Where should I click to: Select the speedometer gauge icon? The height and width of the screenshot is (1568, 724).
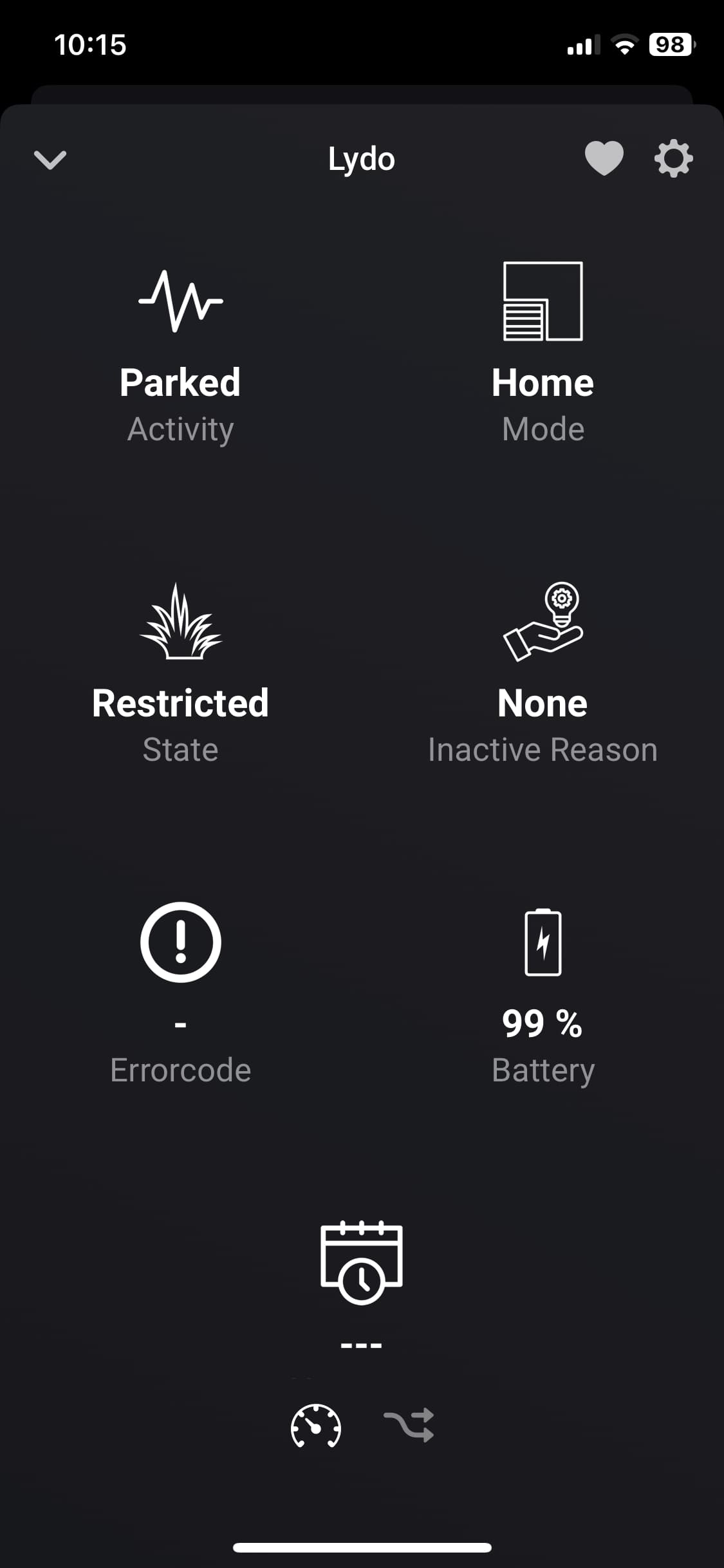pyautogui.click(x=316, y=1425)
